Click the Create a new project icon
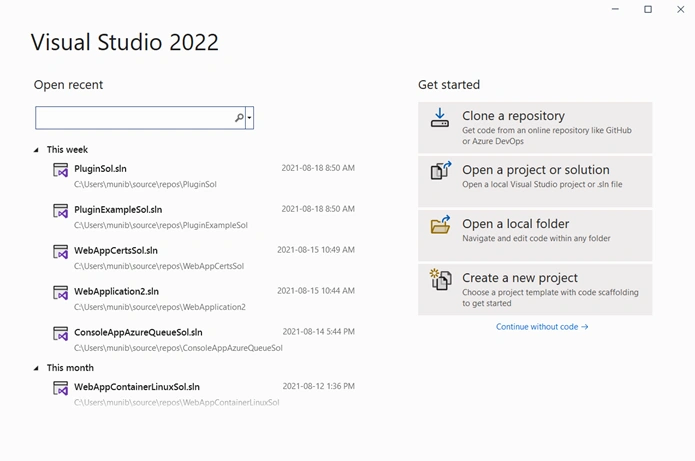Screen dimensions: 695x461 coord(441,280)
